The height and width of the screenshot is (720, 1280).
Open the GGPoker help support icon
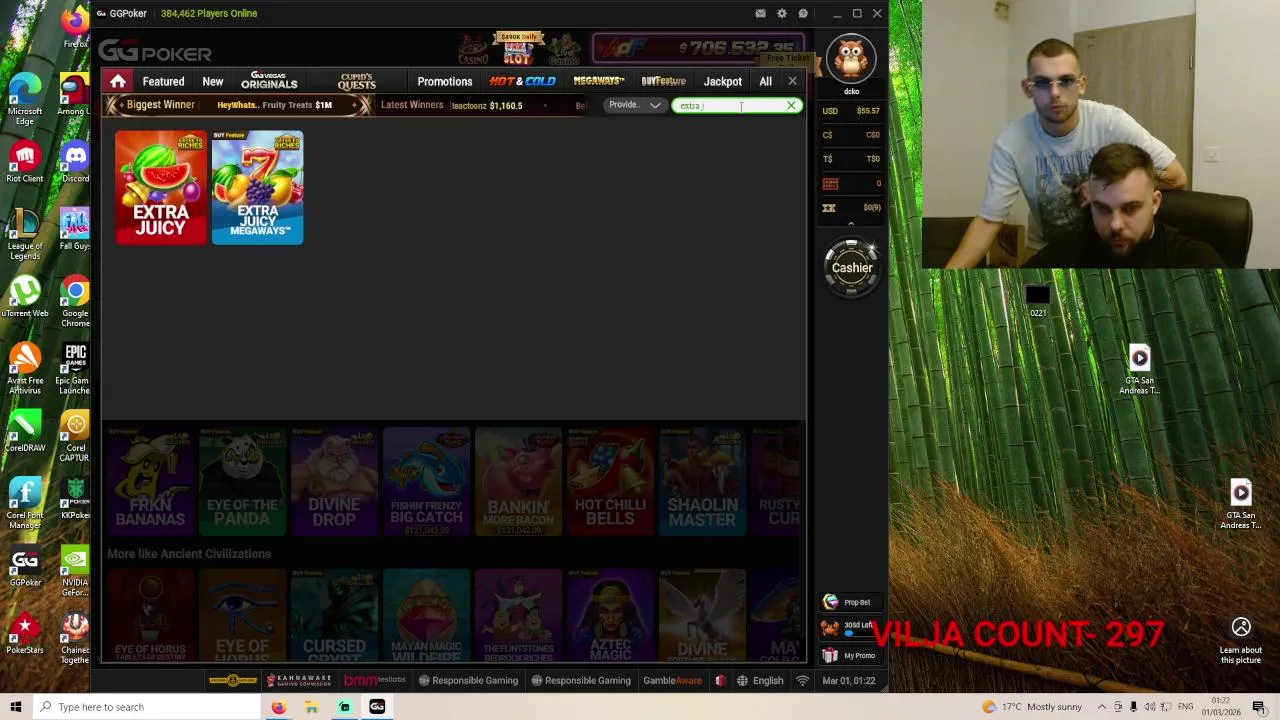(x=803, y=13)
